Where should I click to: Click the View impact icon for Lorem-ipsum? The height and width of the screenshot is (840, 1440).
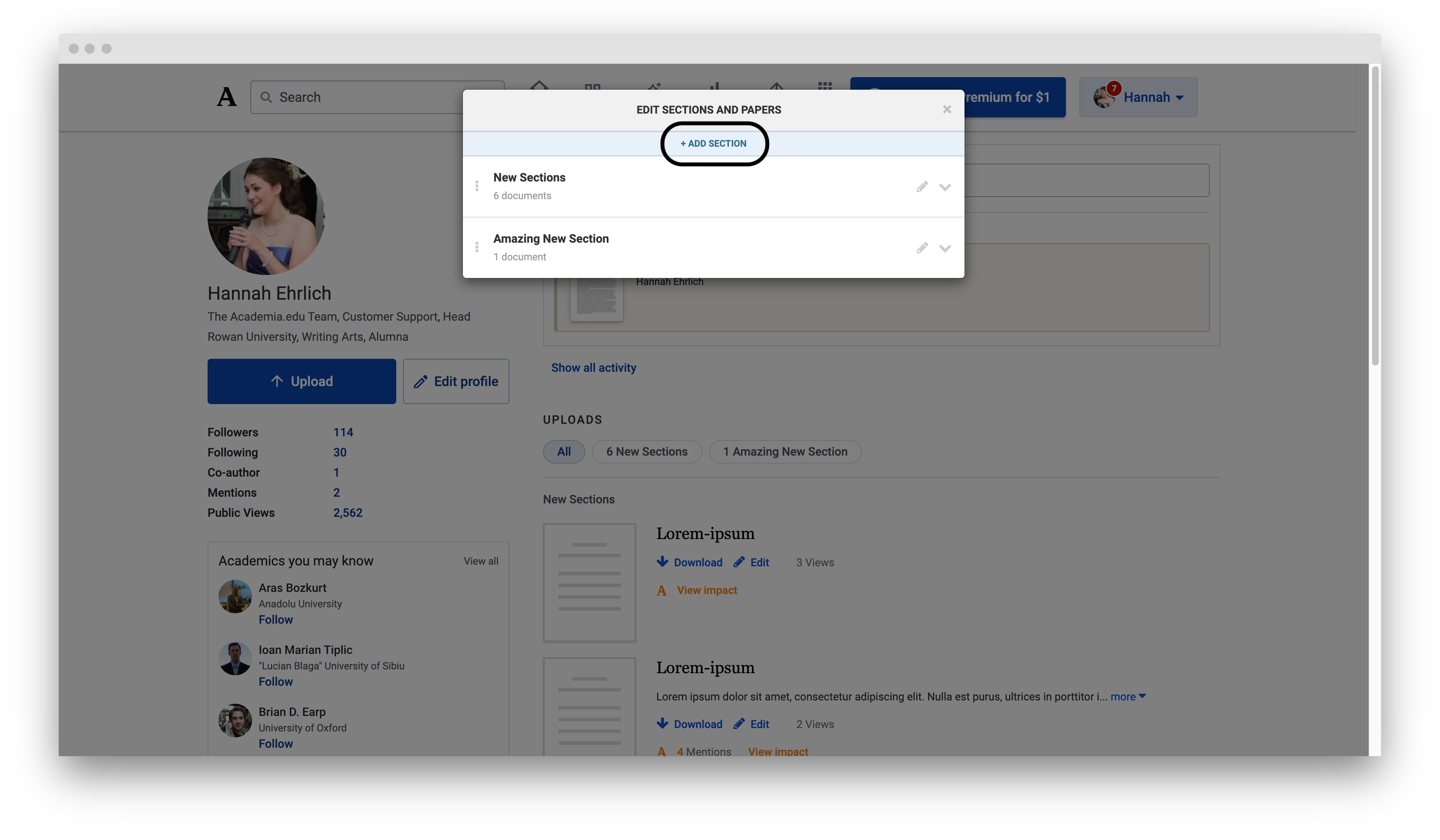point(661,591)
